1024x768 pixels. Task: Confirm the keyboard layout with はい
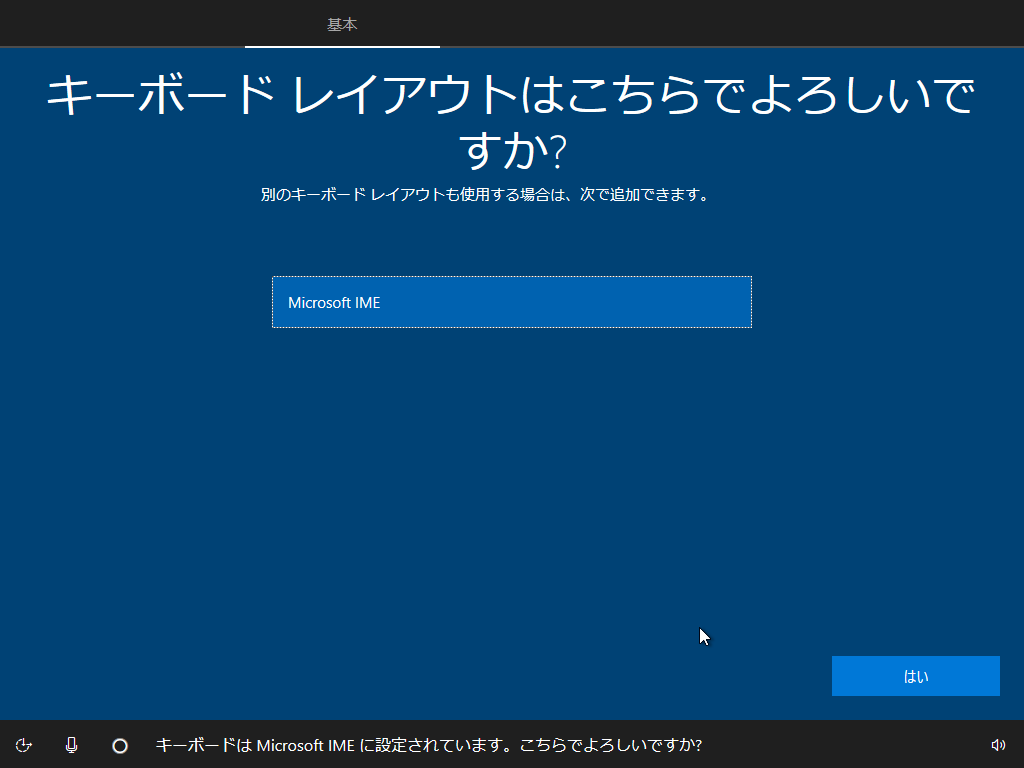coord(915,675)
